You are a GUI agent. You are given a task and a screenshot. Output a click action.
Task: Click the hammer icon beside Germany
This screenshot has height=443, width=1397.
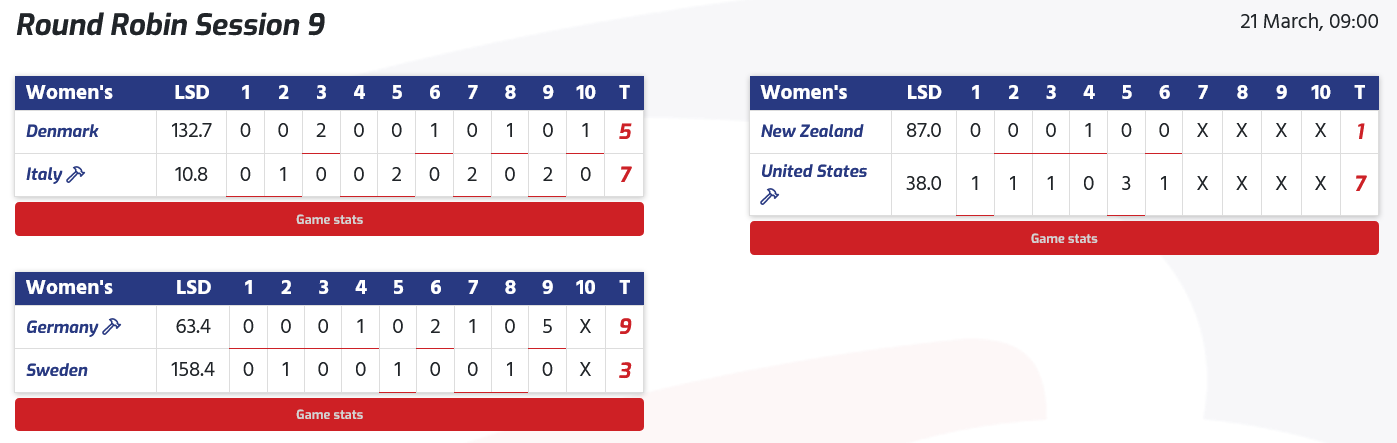[111, 327]
